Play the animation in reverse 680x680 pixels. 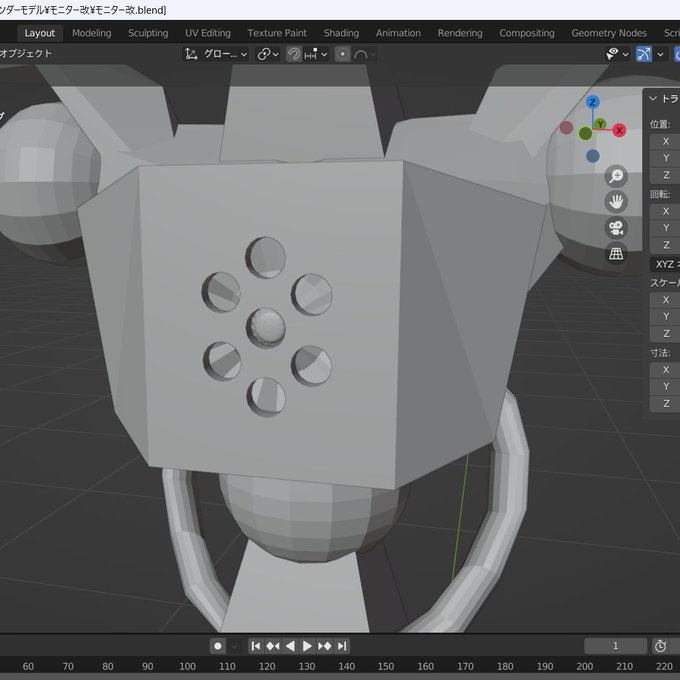290,646
